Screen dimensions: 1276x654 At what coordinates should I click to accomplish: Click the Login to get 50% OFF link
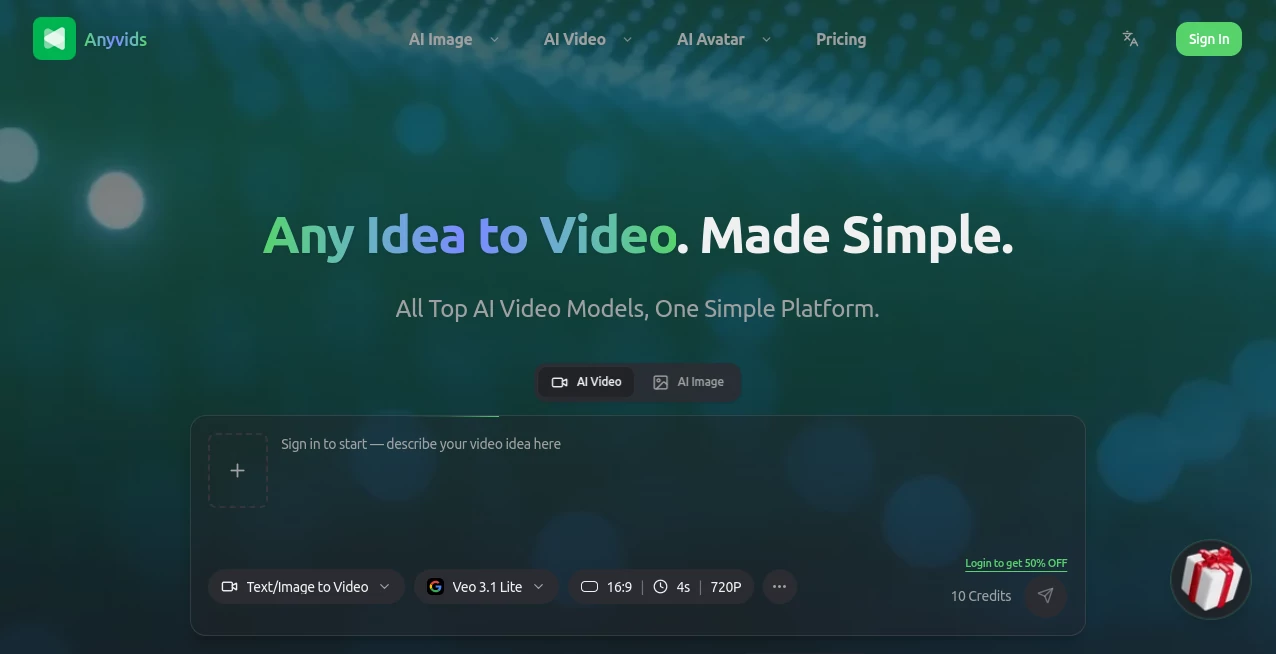1016,563
